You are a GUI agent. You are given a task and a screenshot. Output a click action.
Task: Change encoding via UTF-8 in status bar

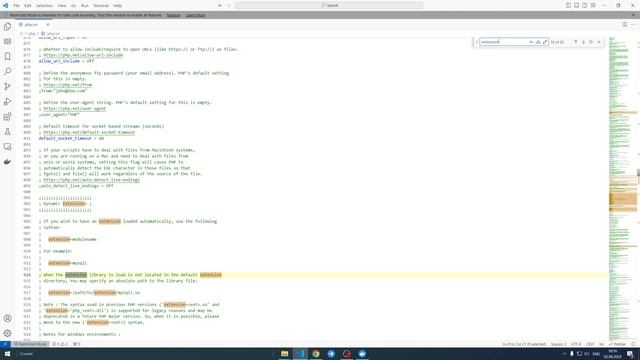576,344
